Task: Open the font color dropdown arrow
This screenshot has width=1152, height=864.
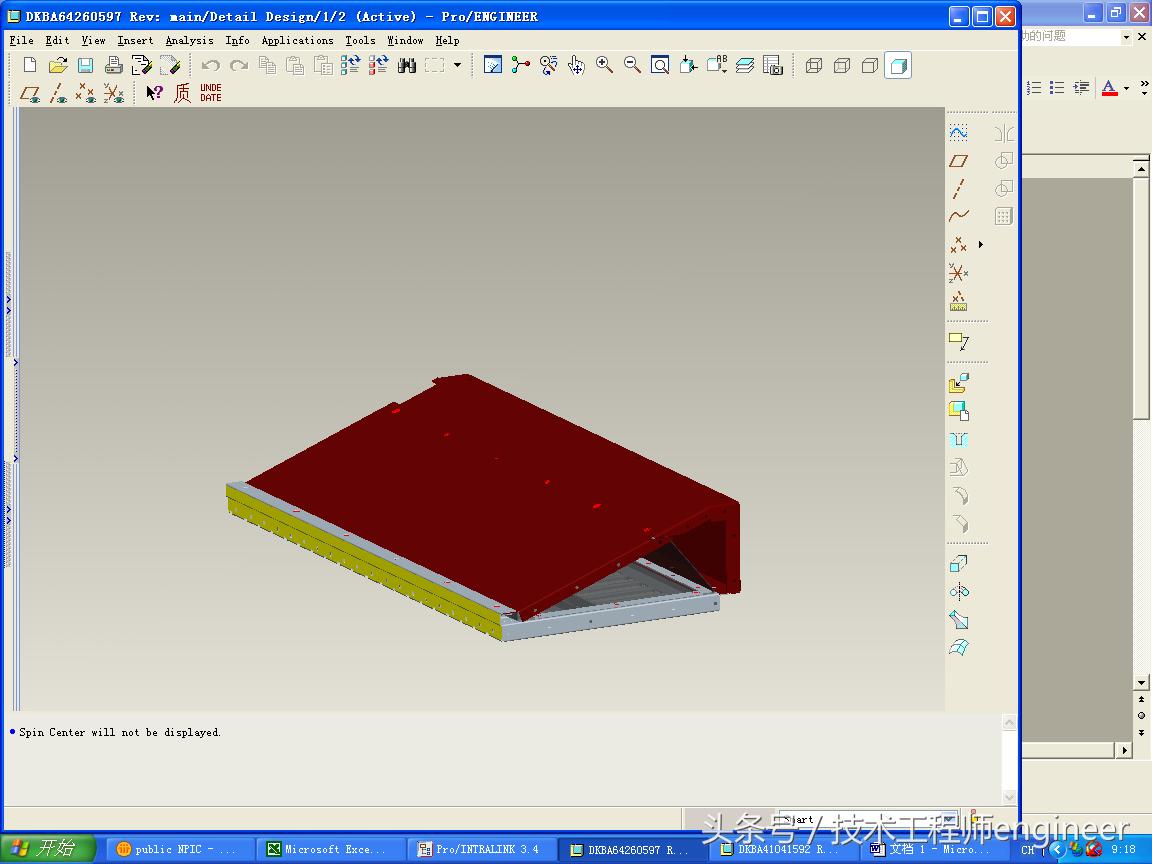Action: (1126, 88)
